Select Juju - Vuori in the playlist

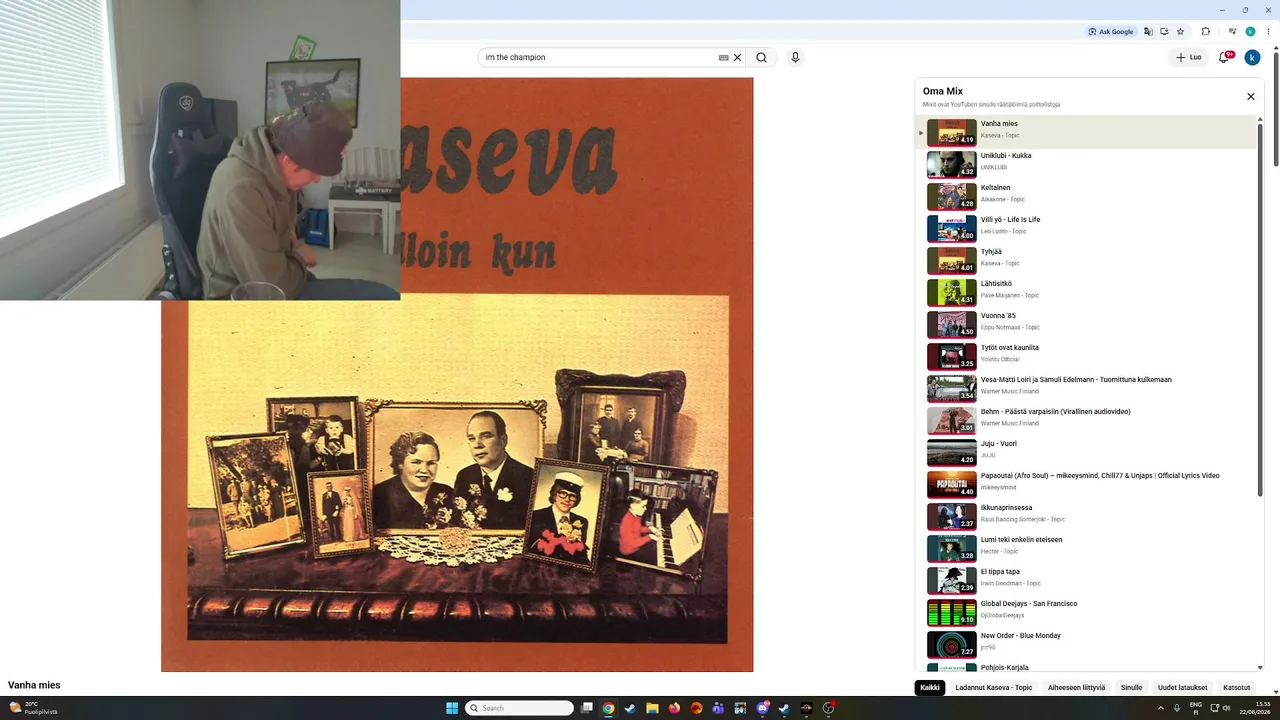coord(1086,453)
